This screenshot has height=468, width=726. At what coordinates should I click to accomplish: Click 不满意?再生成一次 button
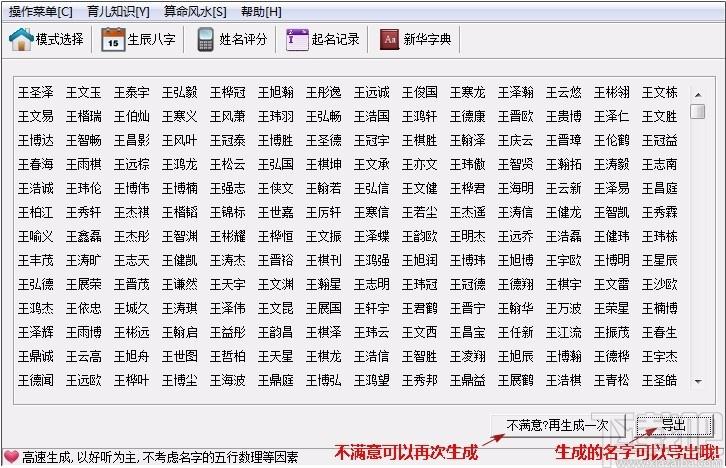(x=557, y=425)
